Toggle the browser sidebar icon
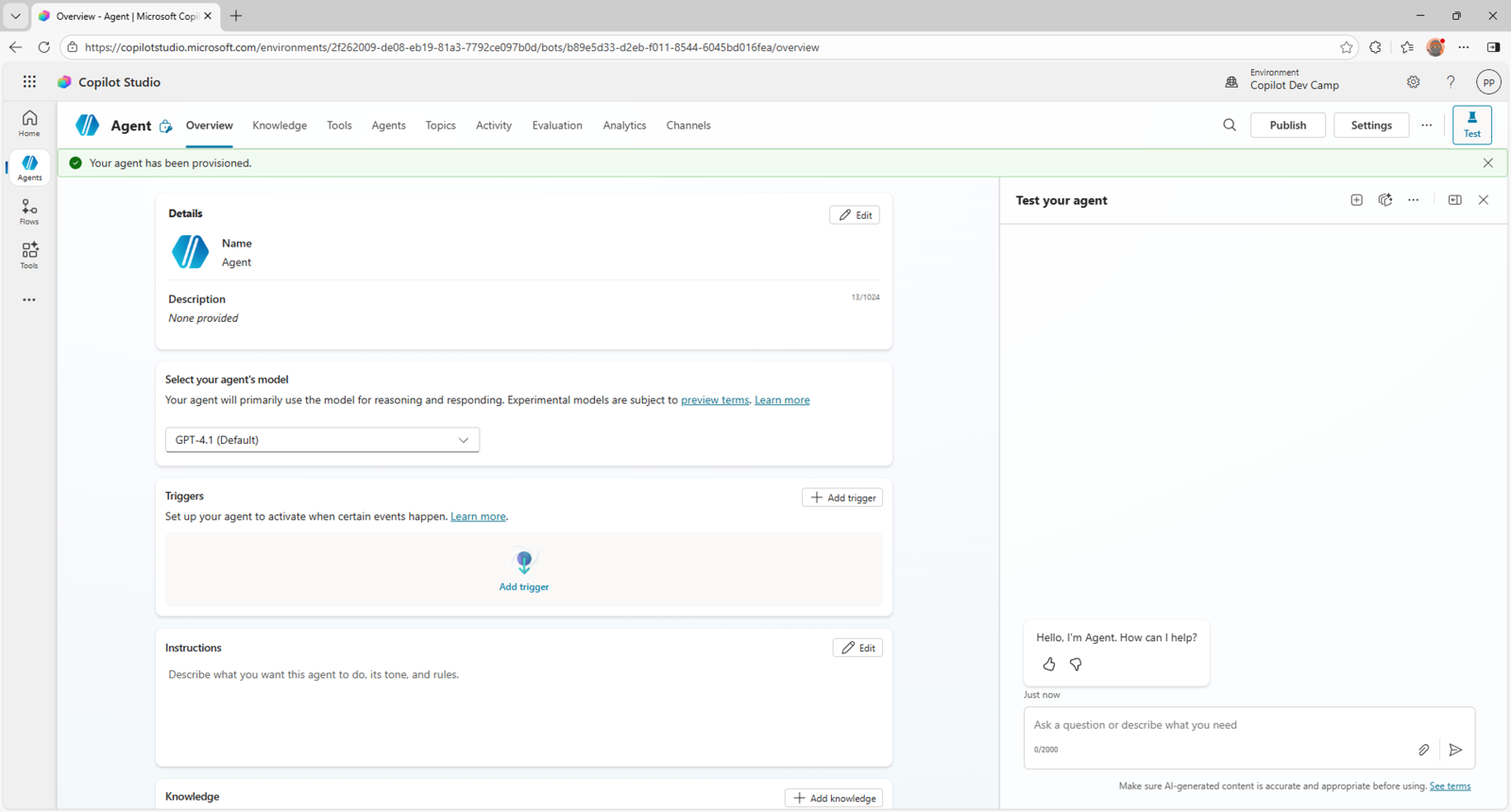The width and height of the screenshot is (1511, 812). (1493, 47)
